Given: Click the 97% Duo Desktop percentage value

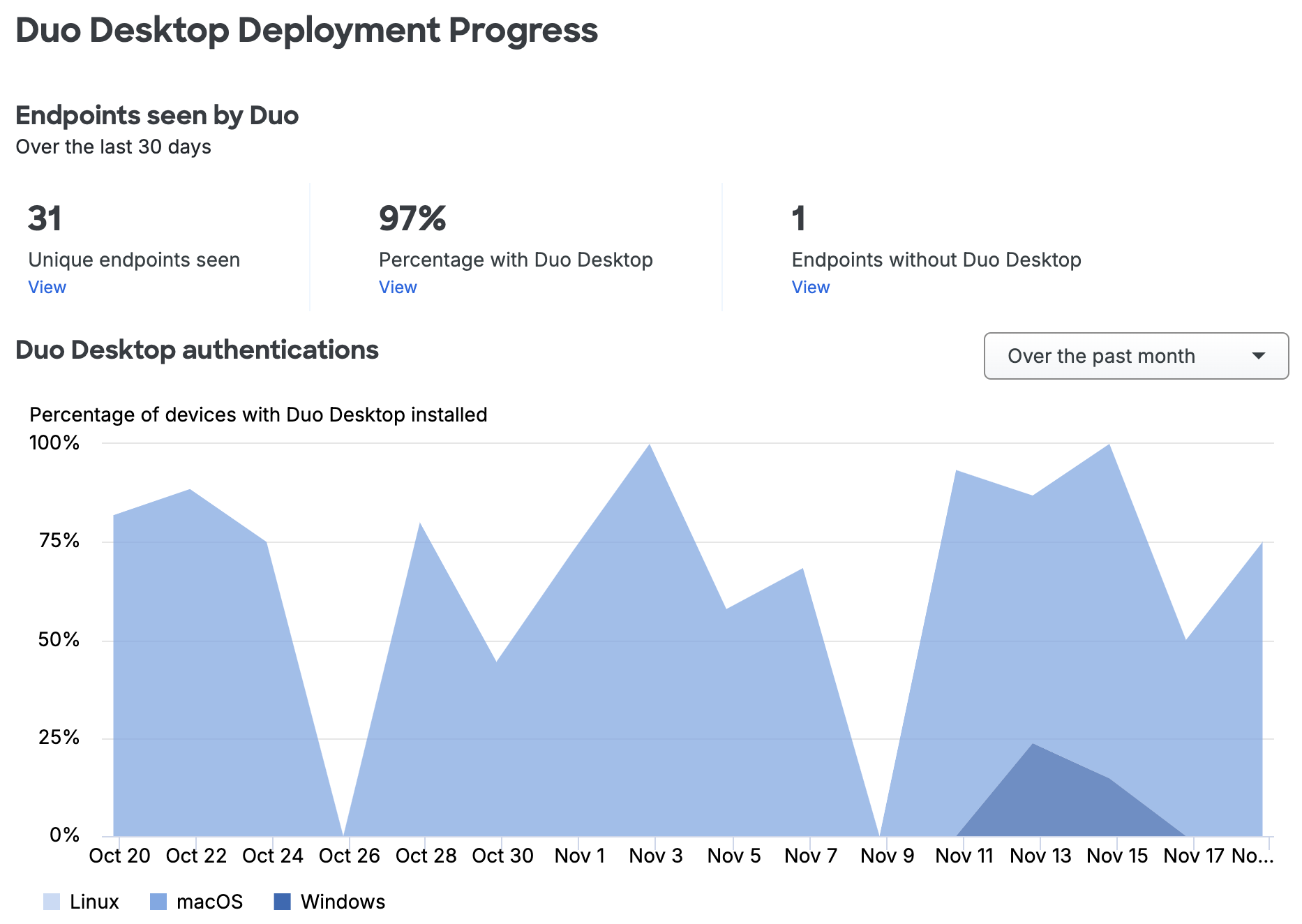Looking at the screenshot, I should pyautogui.click(x=412, y=218).
